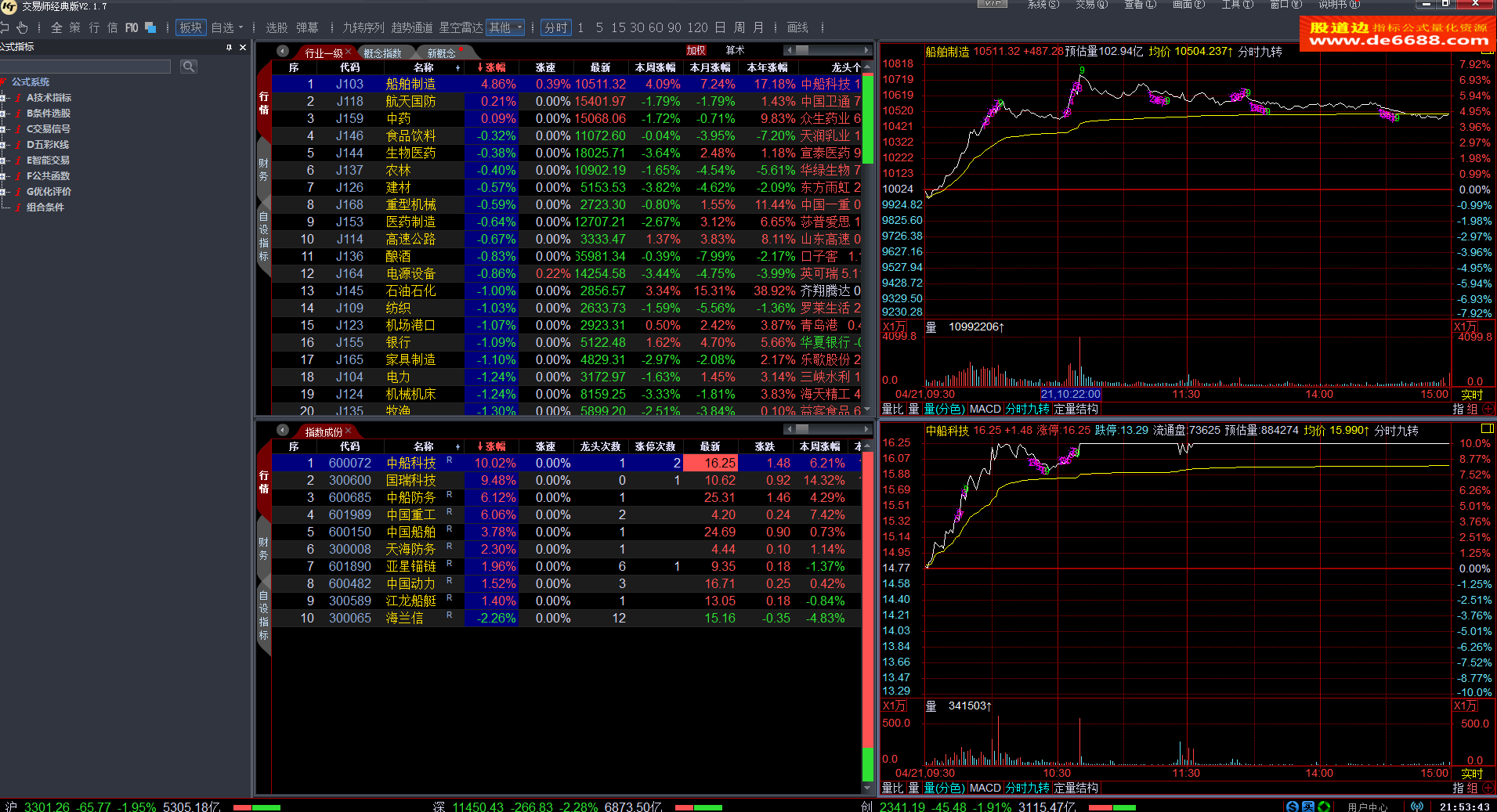1497x812 pixels.
Task: Toggle the 板块 toolbar button
Action: pos(190,27)
